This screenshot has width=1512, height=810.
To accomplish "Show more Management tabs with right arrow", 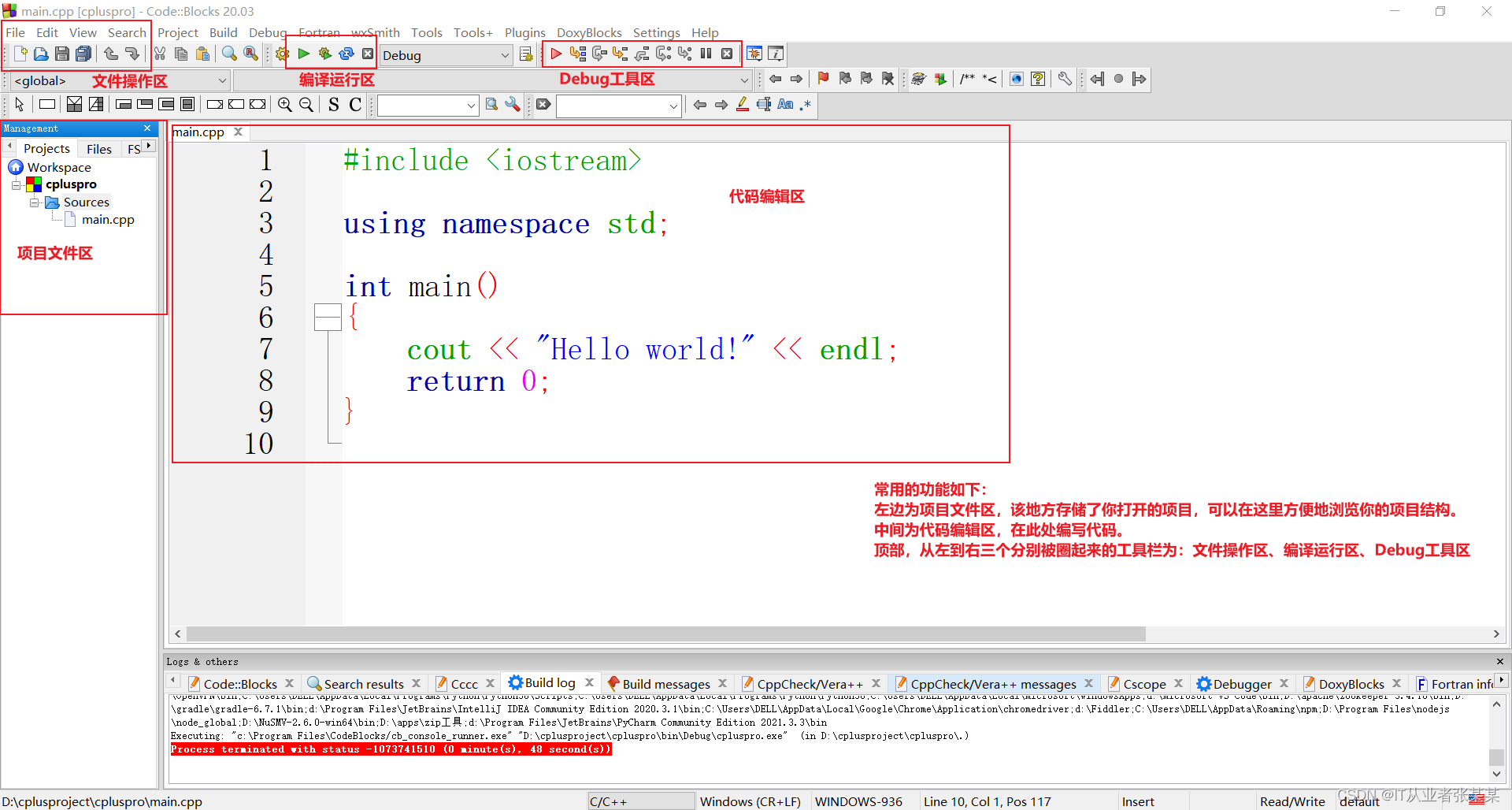I will (149, 146).
